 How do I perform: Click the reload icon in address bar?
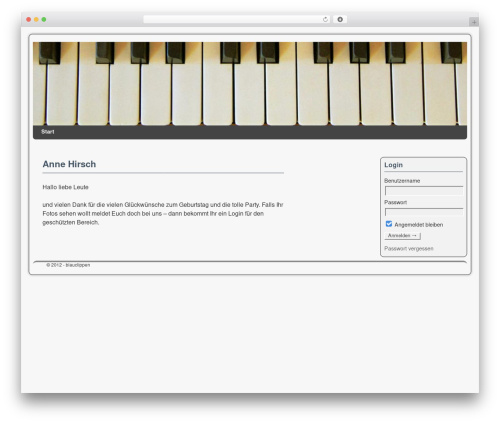tap(325, 20)
